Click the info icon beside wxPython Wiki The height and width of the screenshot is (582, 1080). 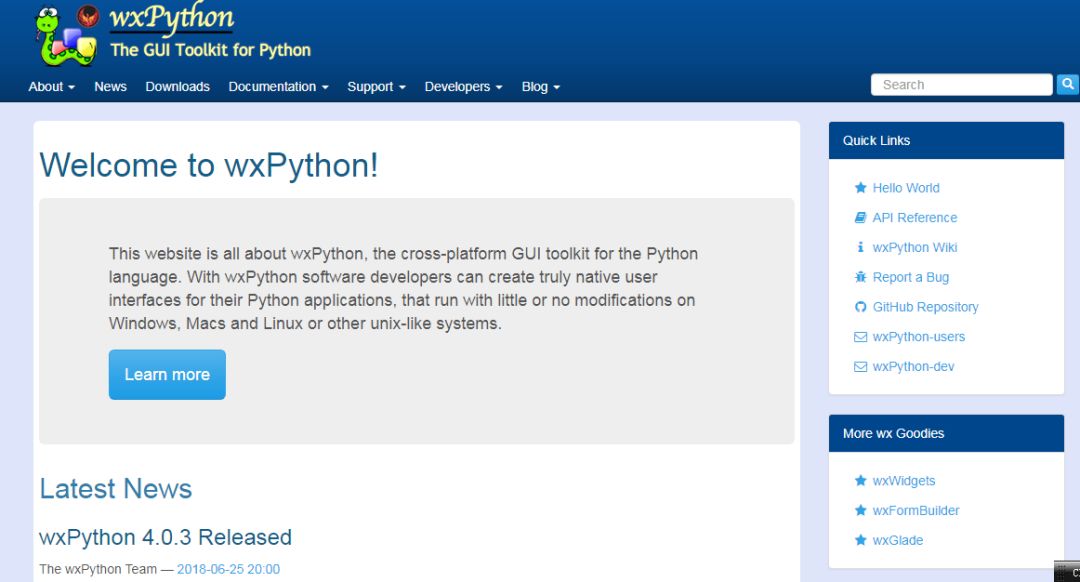coord(860,248)
